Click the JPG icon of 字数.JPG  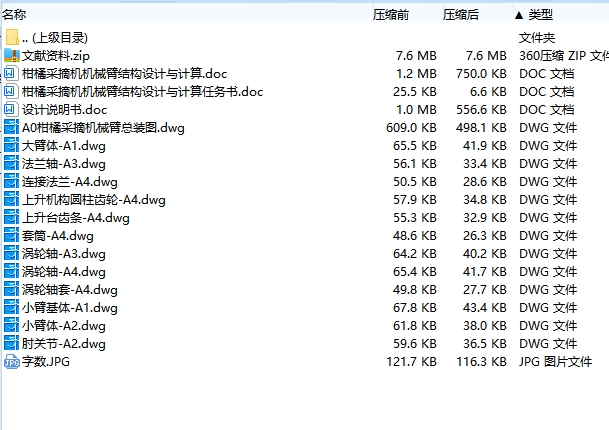[12, 362]
